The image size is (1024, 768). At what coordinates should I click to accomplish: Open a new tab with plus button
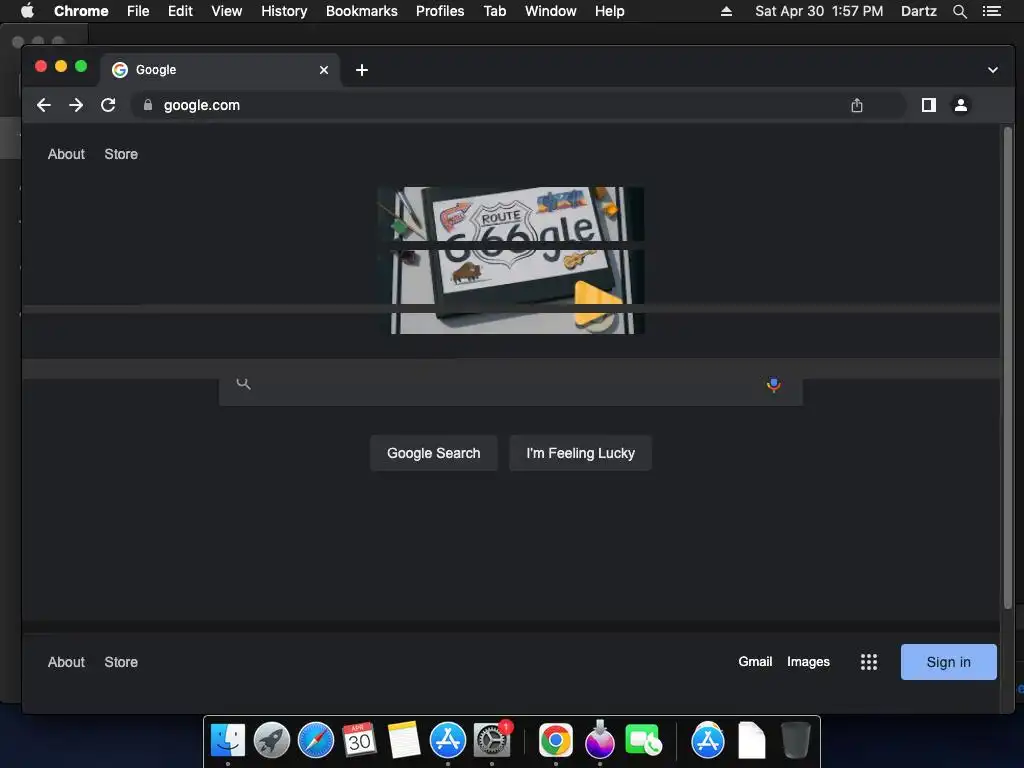[x=362, y=70]
